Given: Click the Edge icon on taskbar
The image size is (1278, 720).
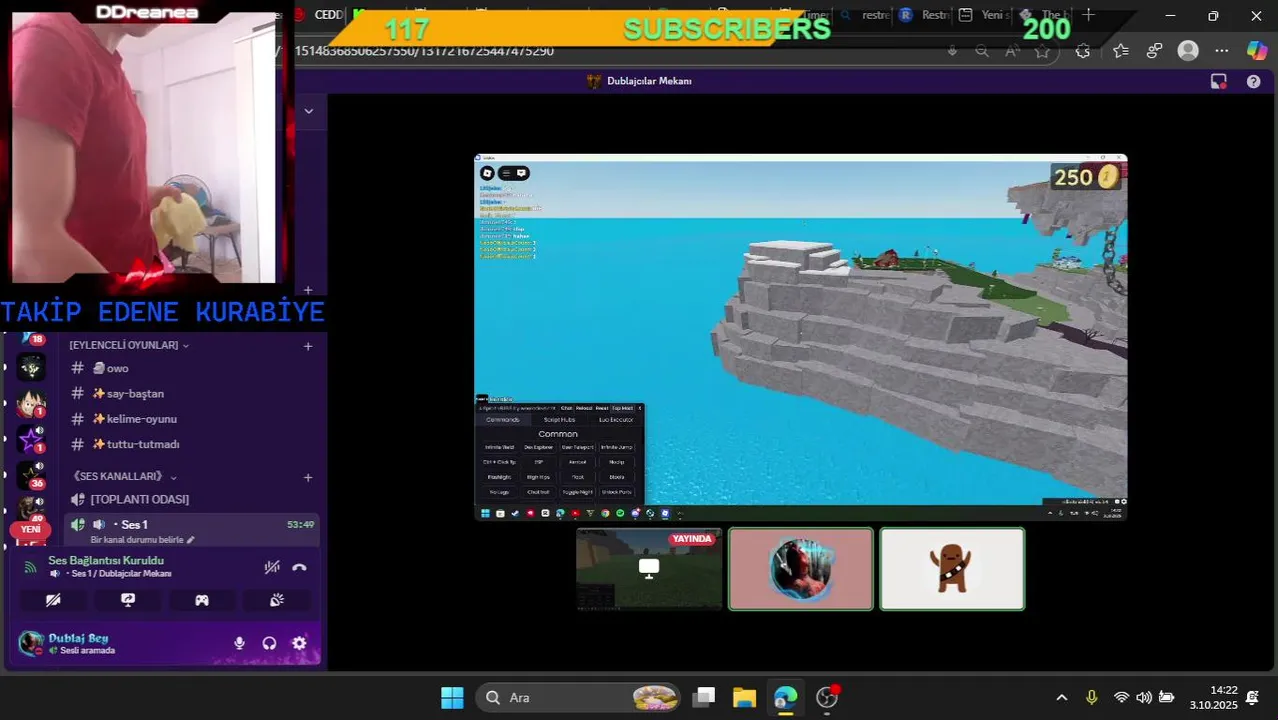Looking at the screenshot, I should (785, 697).
